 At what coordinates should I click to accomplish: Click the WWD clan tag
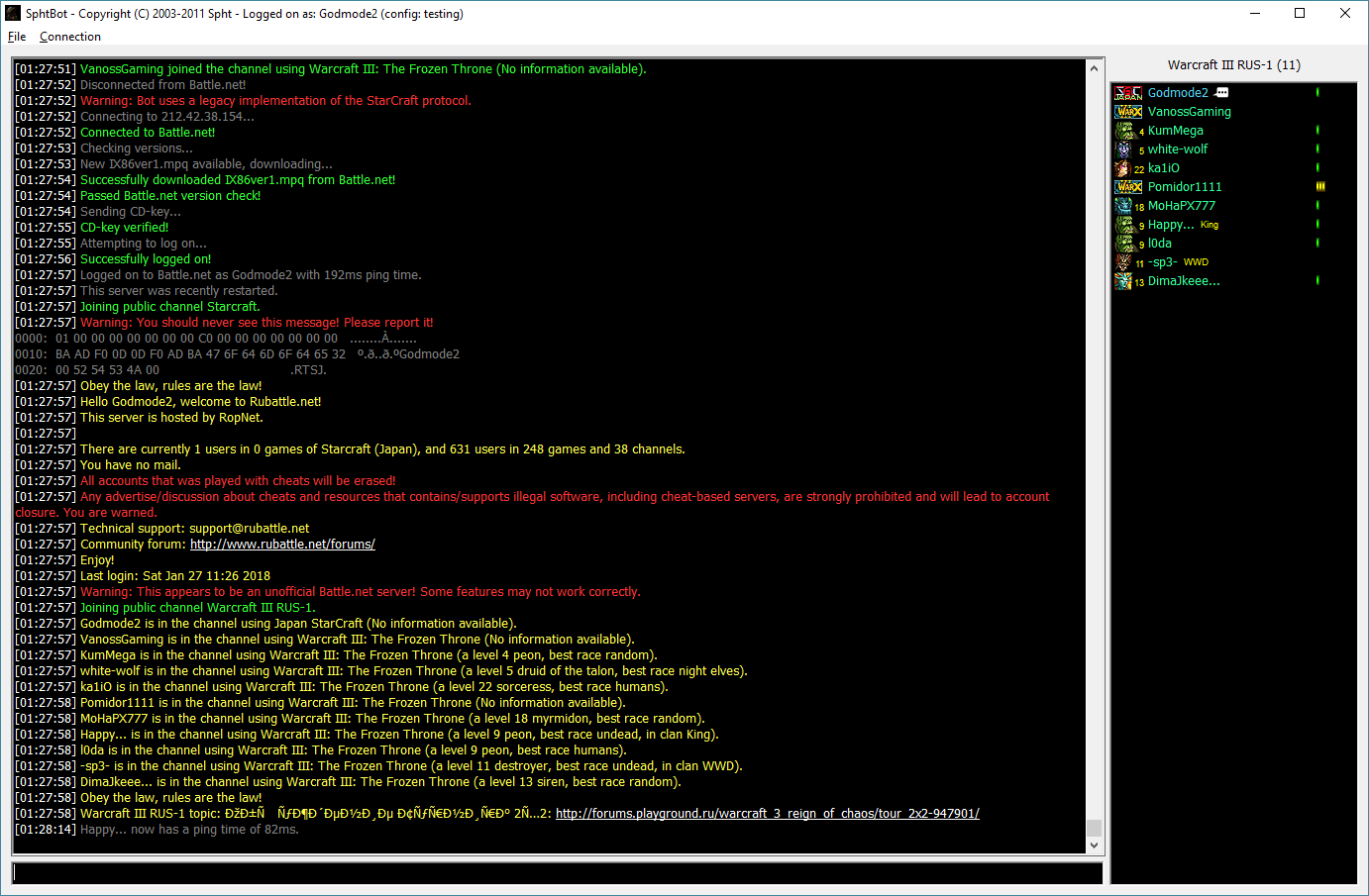coord(1196,262)
